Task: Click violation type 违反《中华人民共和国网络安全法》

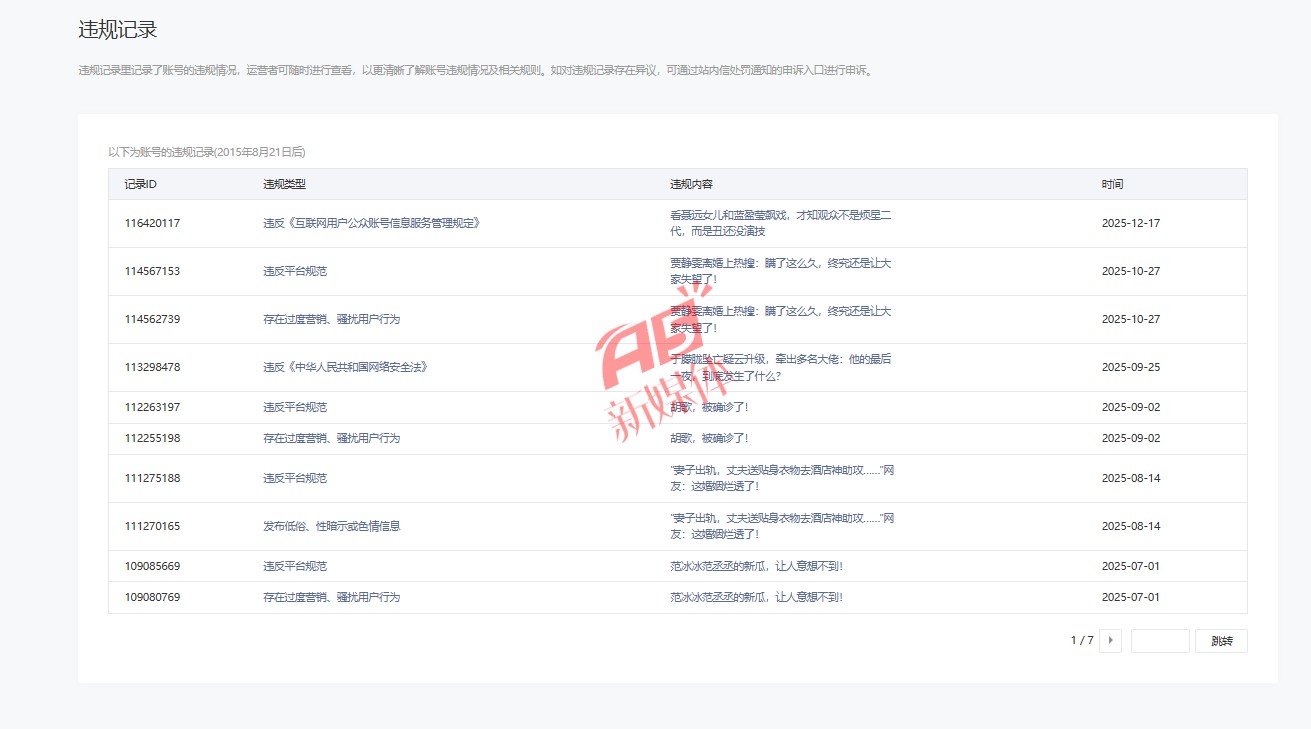Action: pyautogui.click(x=345, y=367)
